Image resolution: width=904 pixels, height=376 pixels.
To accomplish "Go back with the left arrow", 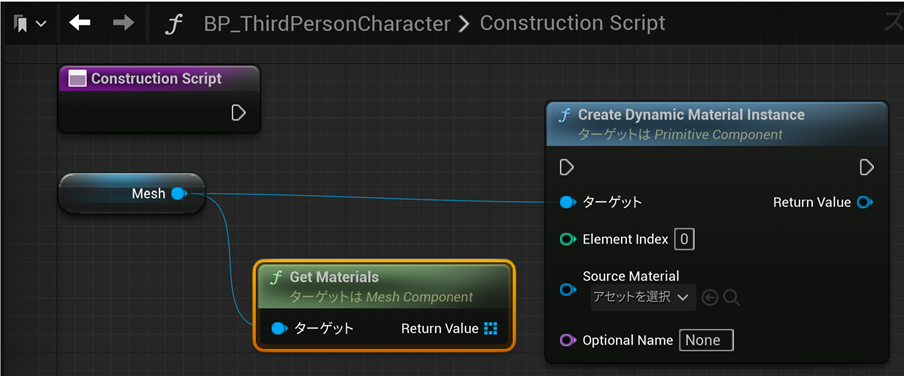I will point(80,23).
